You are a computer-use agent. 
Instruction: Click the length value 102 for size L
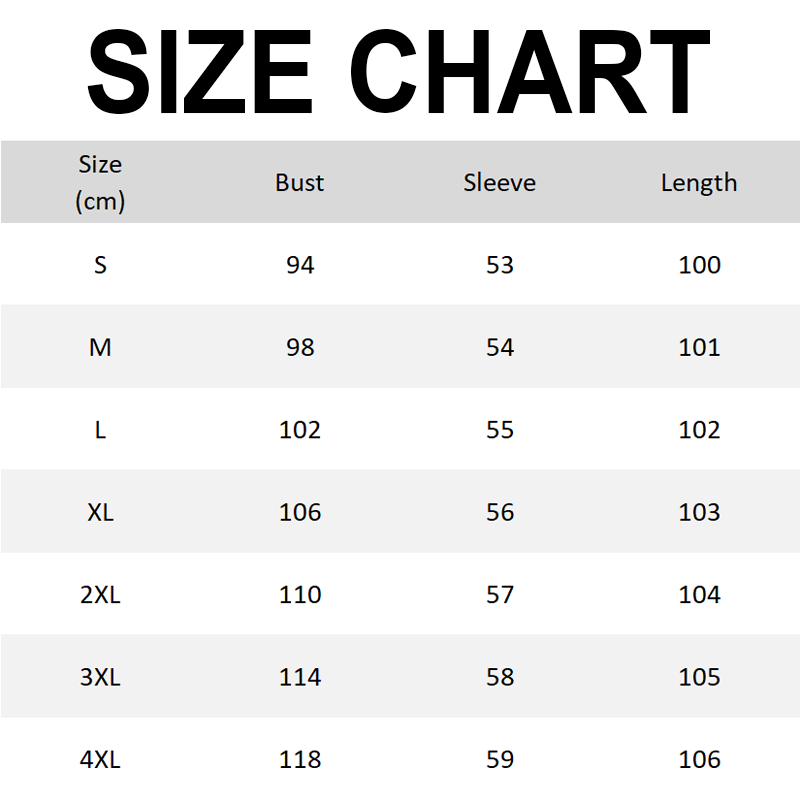click(x=699, y=430)
